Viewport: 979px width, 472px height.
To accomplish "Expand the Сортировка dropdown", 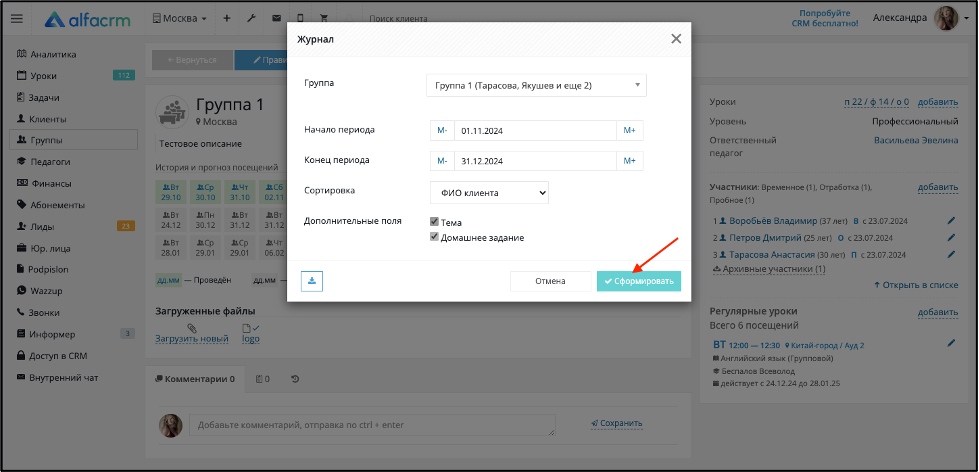I will tap(490, 193).
